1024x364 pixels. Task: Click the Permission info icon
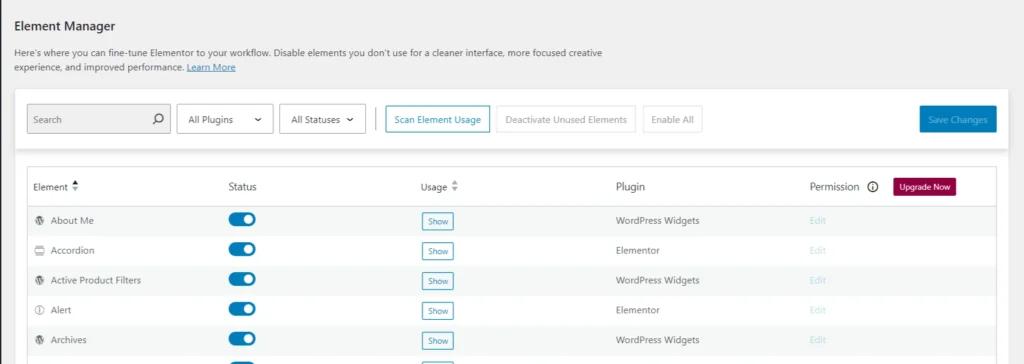(x=872, y=187)
